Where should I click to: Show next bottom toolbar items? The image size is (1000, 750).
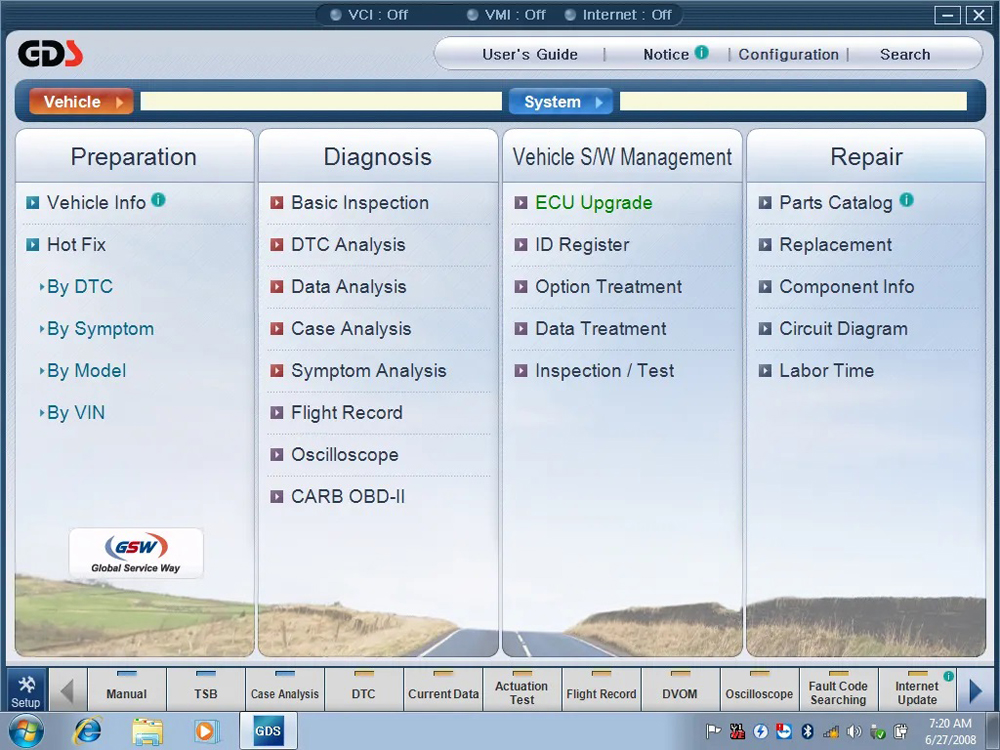tap(975, 690)
